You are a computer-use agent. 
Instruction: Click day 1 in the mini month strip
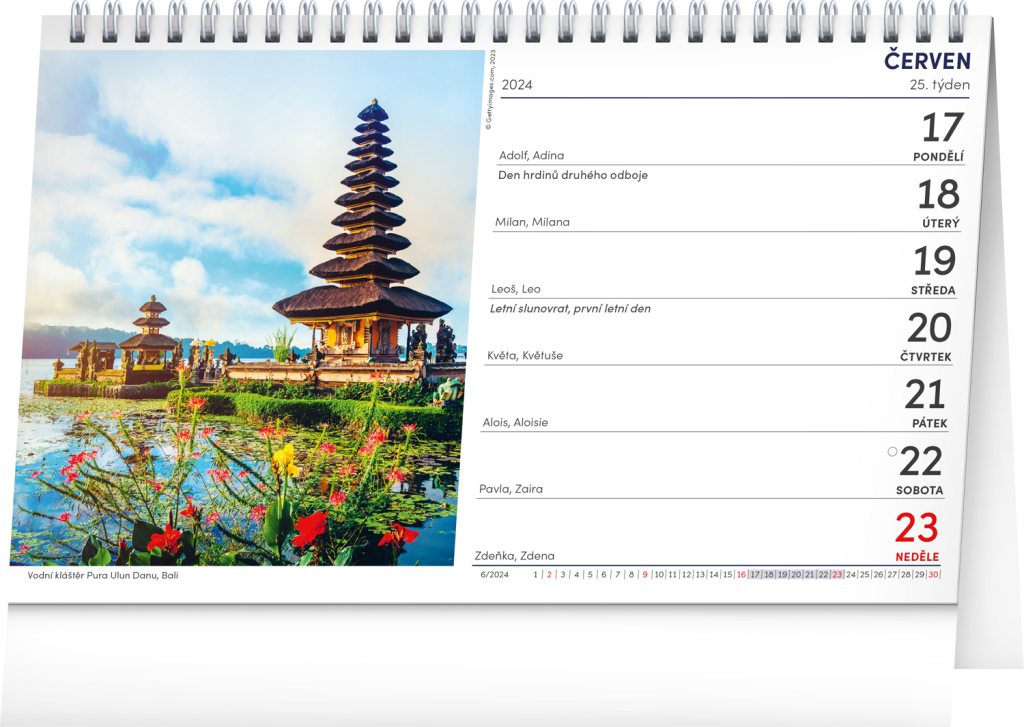(536, 575)
